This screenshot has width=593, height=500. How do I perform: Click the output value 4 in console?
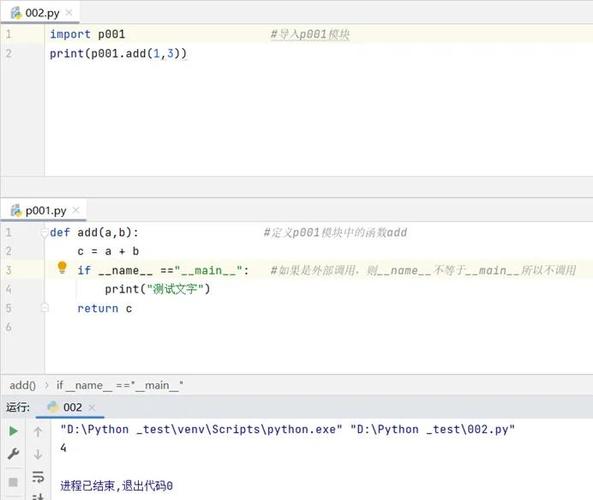(64, 448)
